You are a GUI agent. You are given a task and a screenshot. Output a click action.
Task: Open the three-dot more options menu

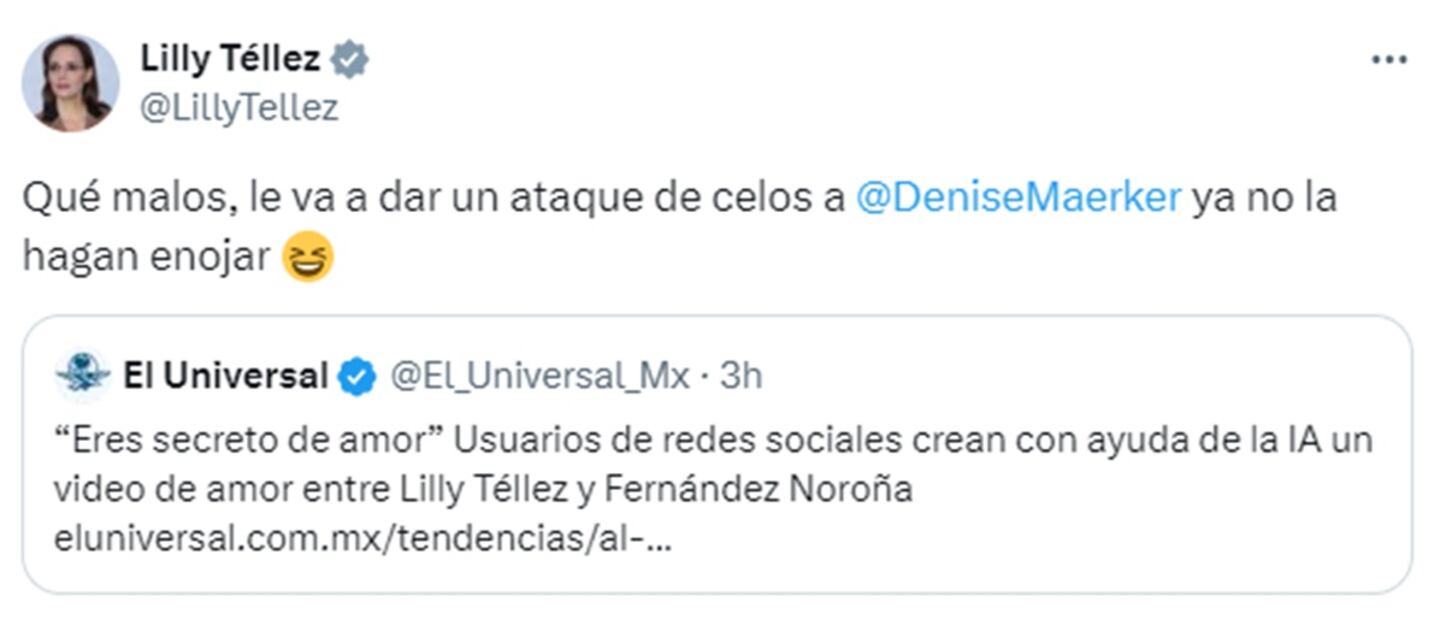click(x=1389, y=60)
